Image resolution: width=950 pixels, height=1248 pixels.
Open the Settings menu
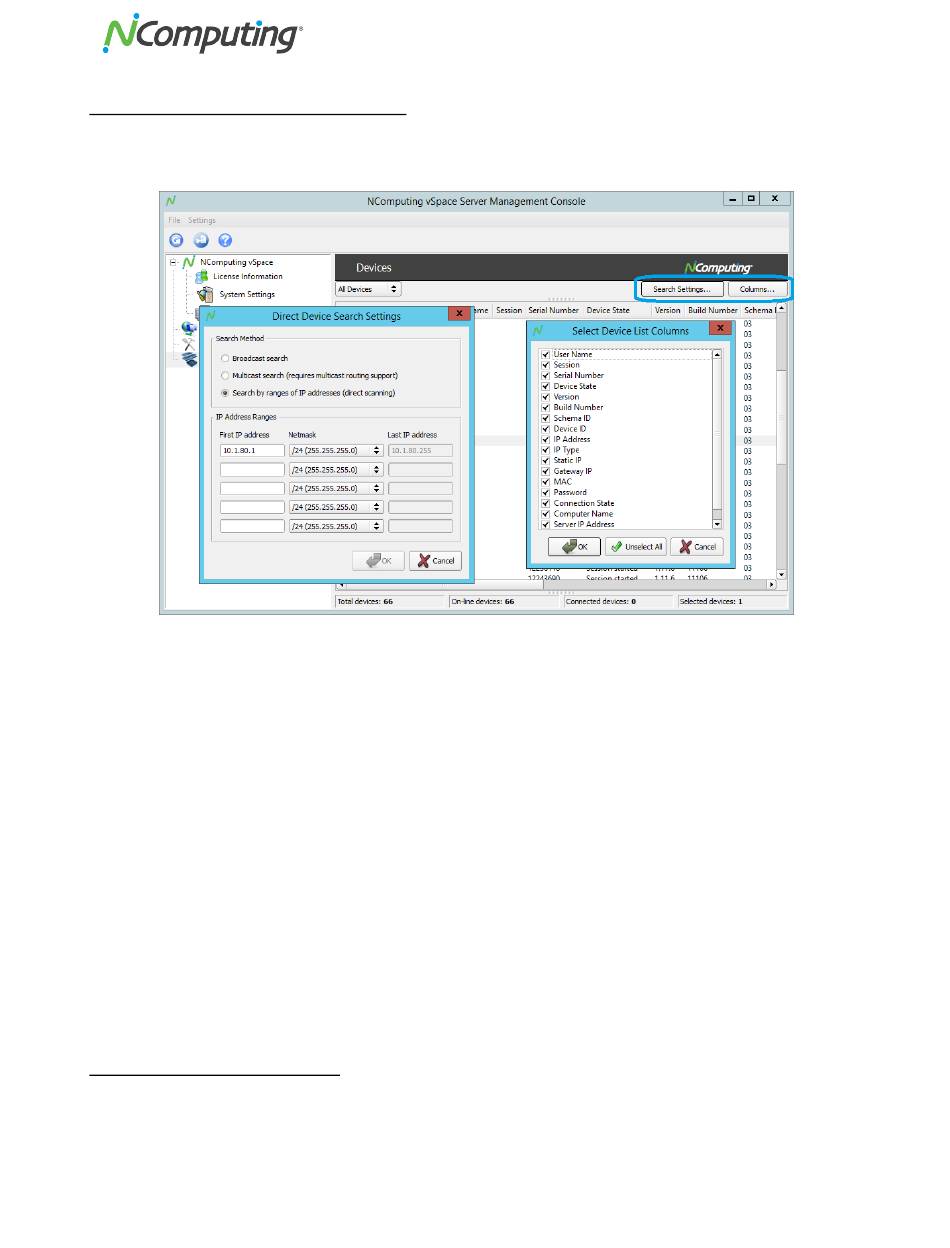[x=201, y=220]
